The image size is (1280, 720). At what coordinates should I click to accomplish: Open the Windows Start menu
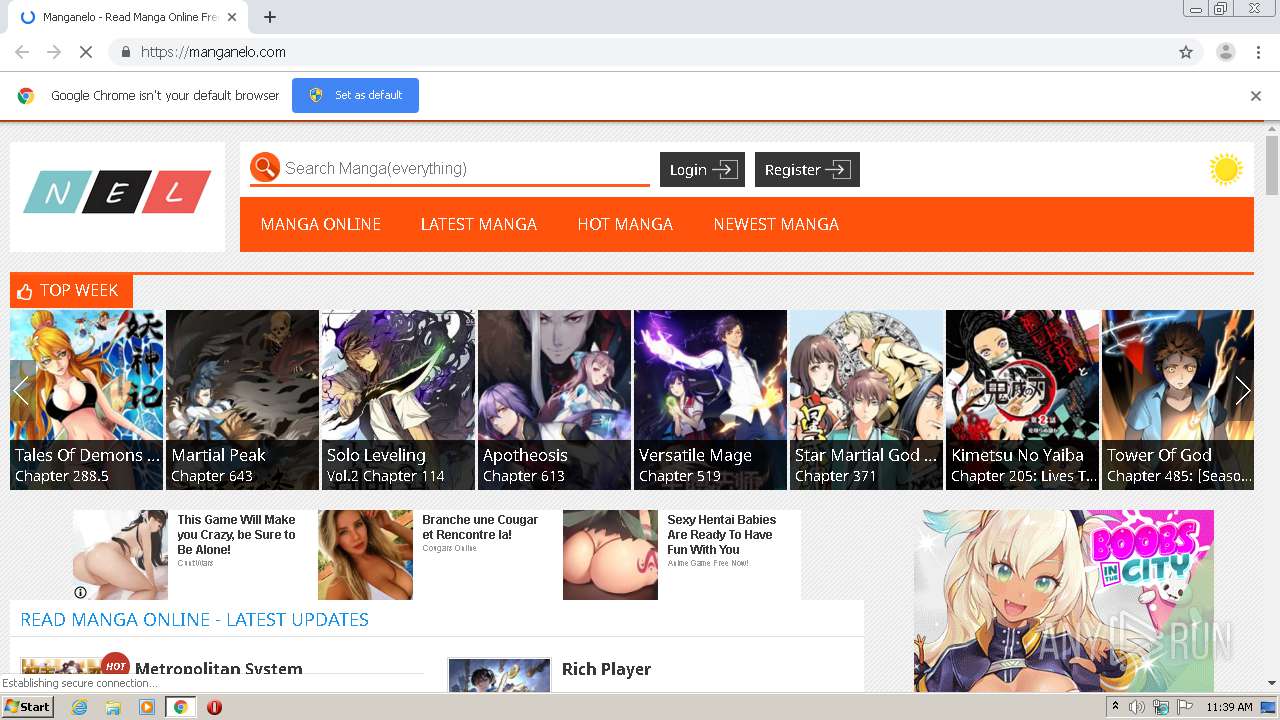28,706
